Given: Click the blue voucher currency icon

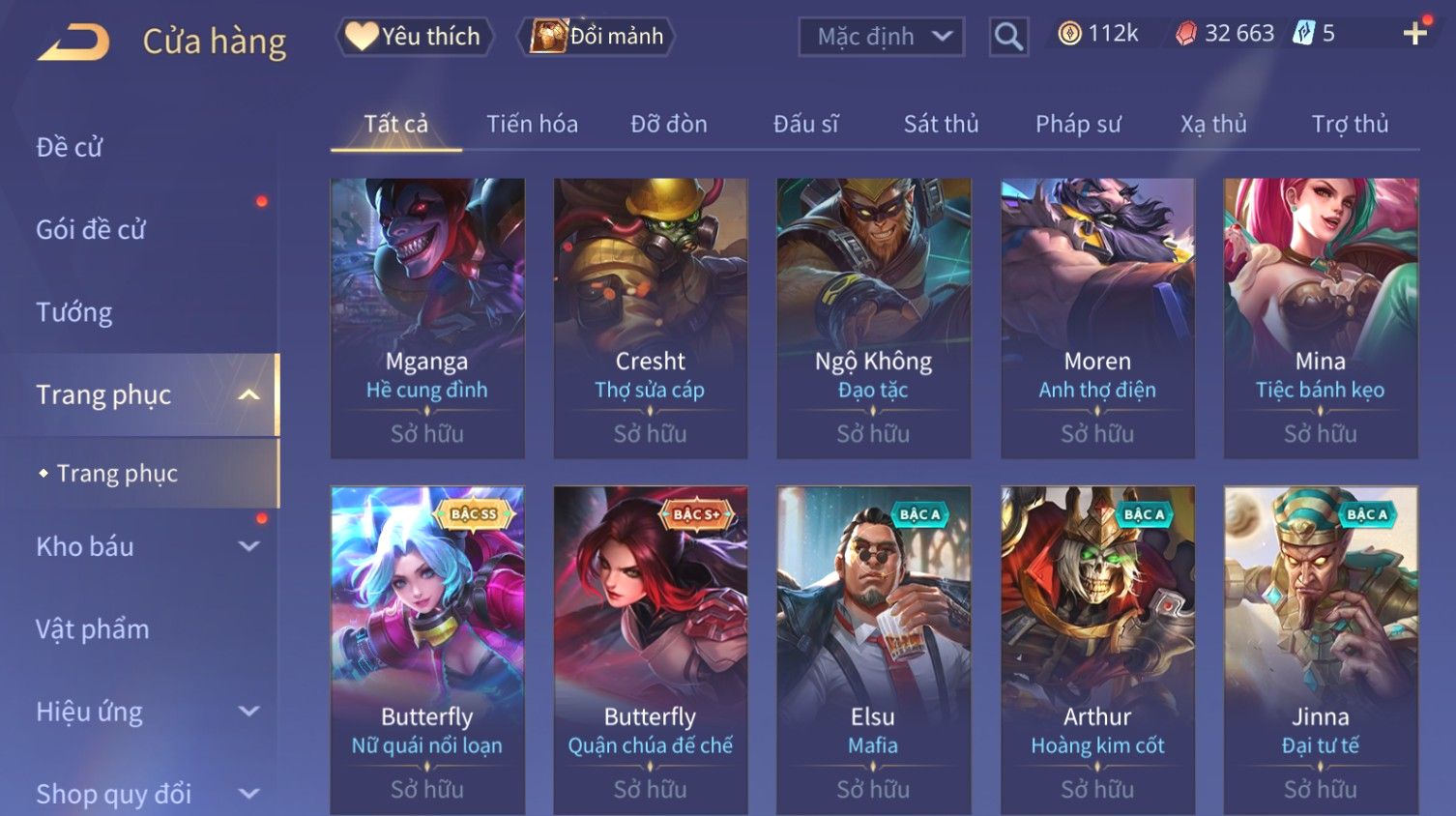Looking at the screenshot, I should [x=1304, y=34].
